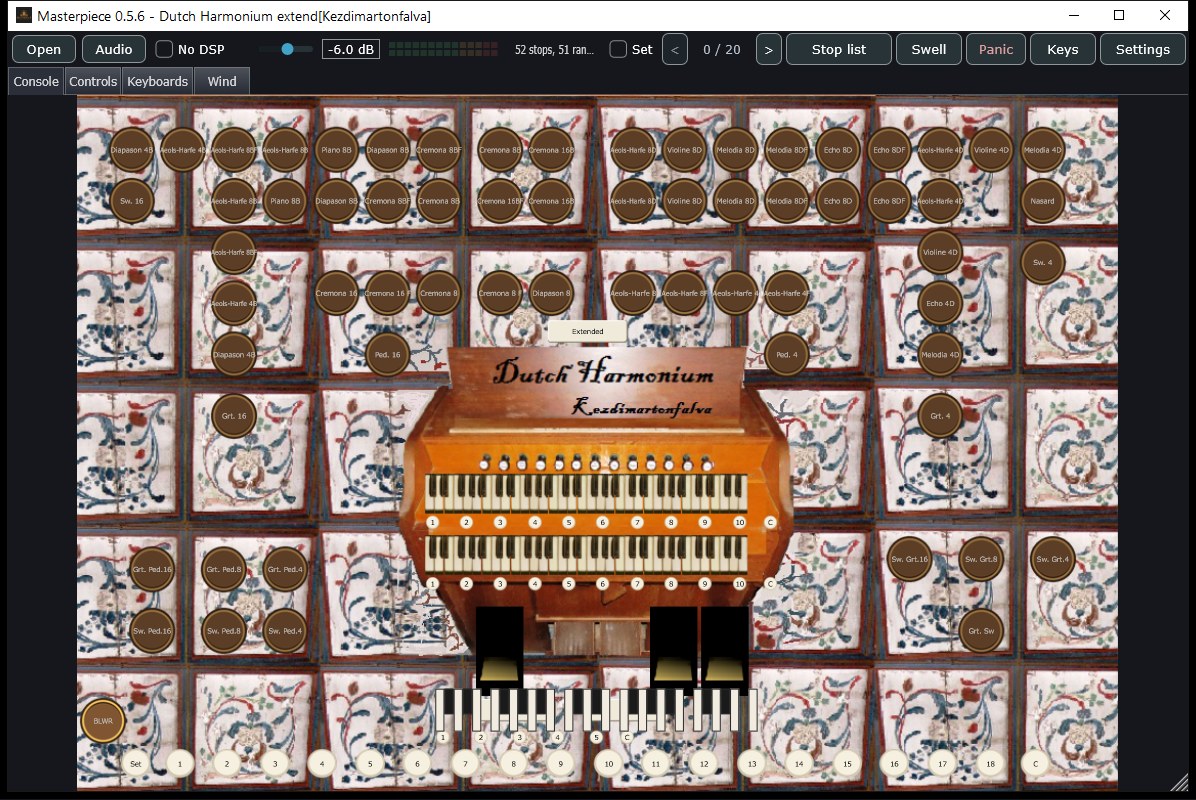Viewport: 1196px width, 800px height.
Task: Engage the Grt. Ped.16 coupler
Action: point(153,570)
